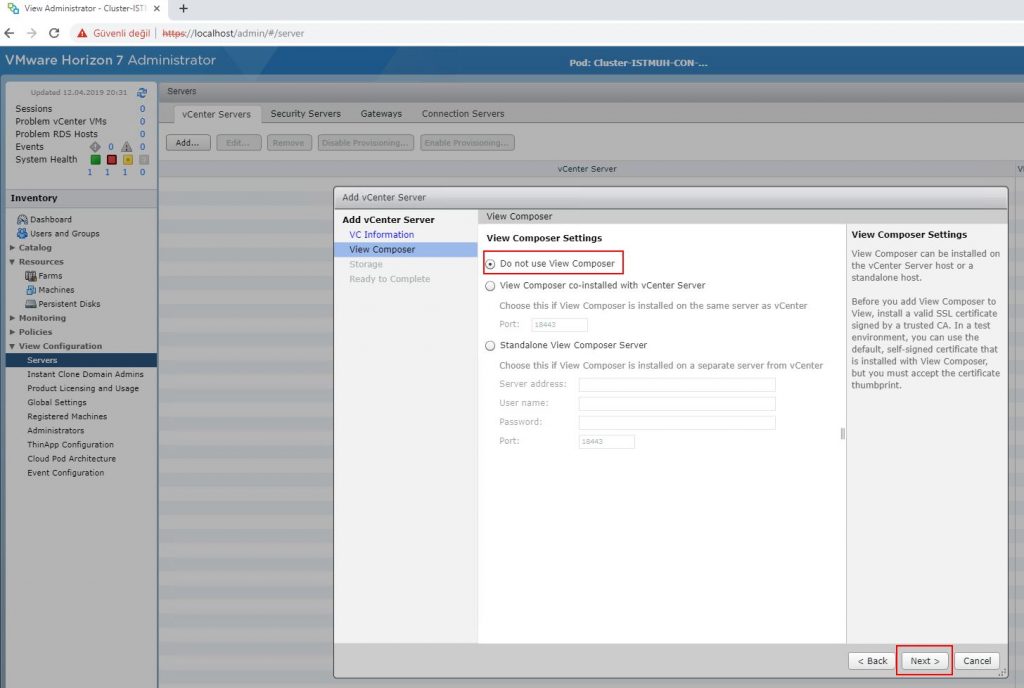Collapse the View Configuration tree node
The height and width of the screenshot is (688, 1024).
click(12, 346)
